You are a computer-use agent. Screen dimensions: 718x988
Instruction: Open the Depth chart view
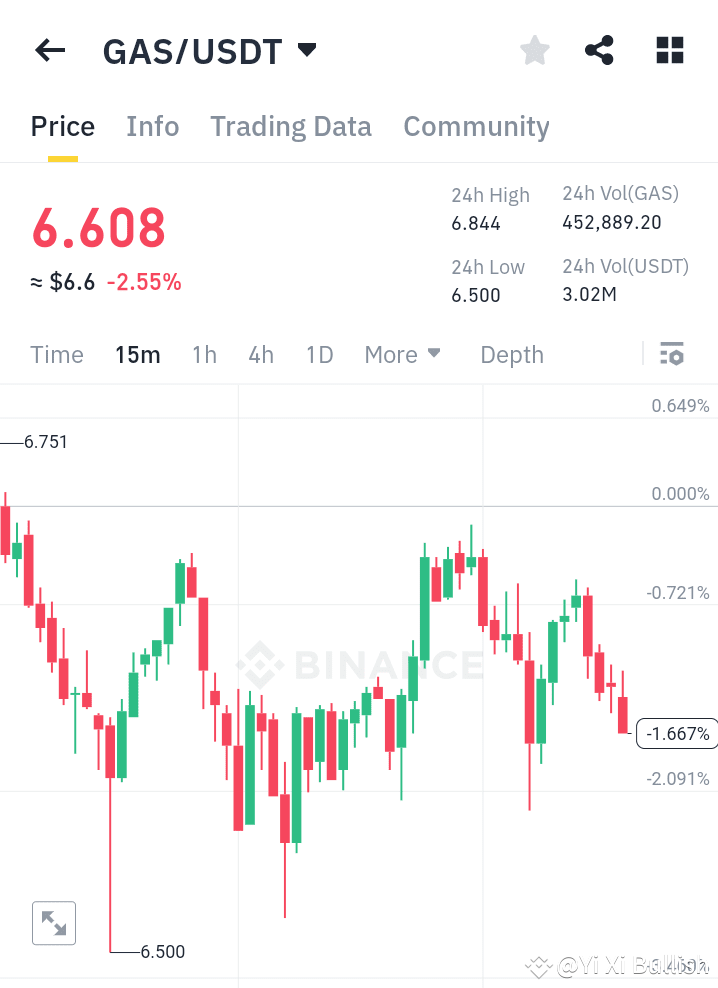coord(511,354)
